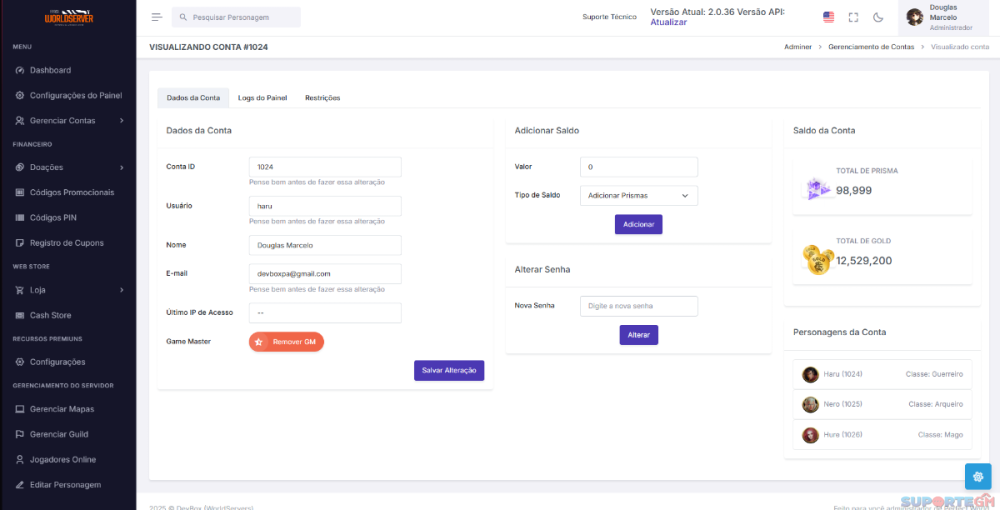The image size is (1000, 510).
Task: Open Cash Store sidebar item
Action: (x=50, y=315)
